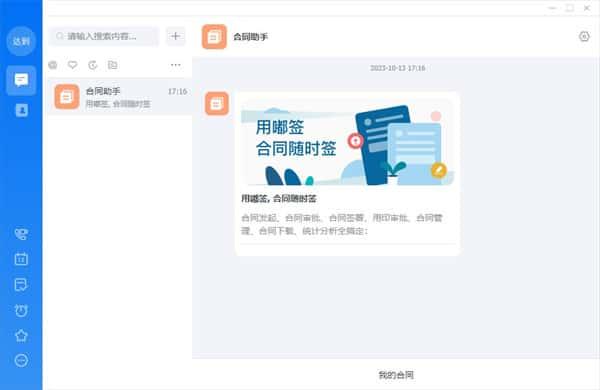Open the calendar icon in sidebar

click(21, 259)
